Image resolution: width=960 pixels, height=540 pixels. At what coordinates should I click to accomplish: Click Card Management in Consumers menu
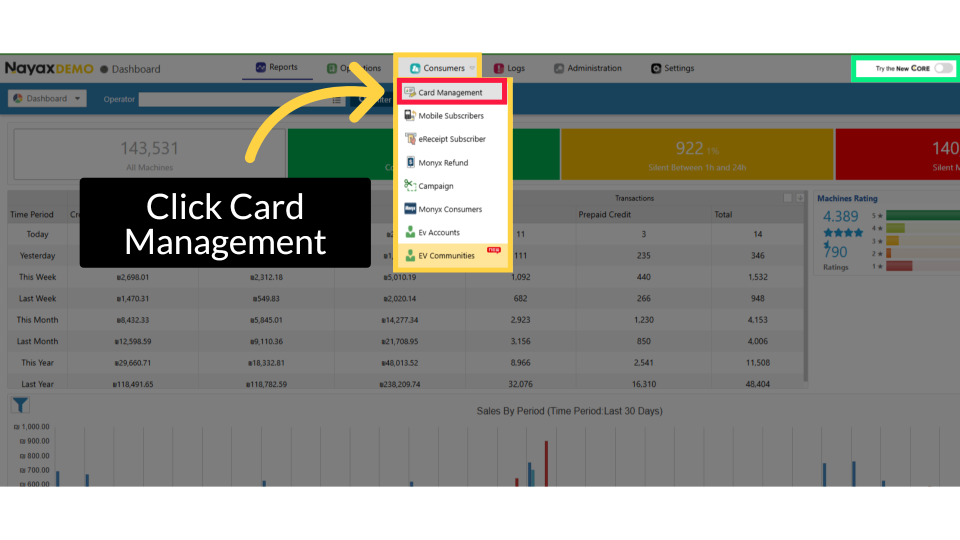pos(450,93)
